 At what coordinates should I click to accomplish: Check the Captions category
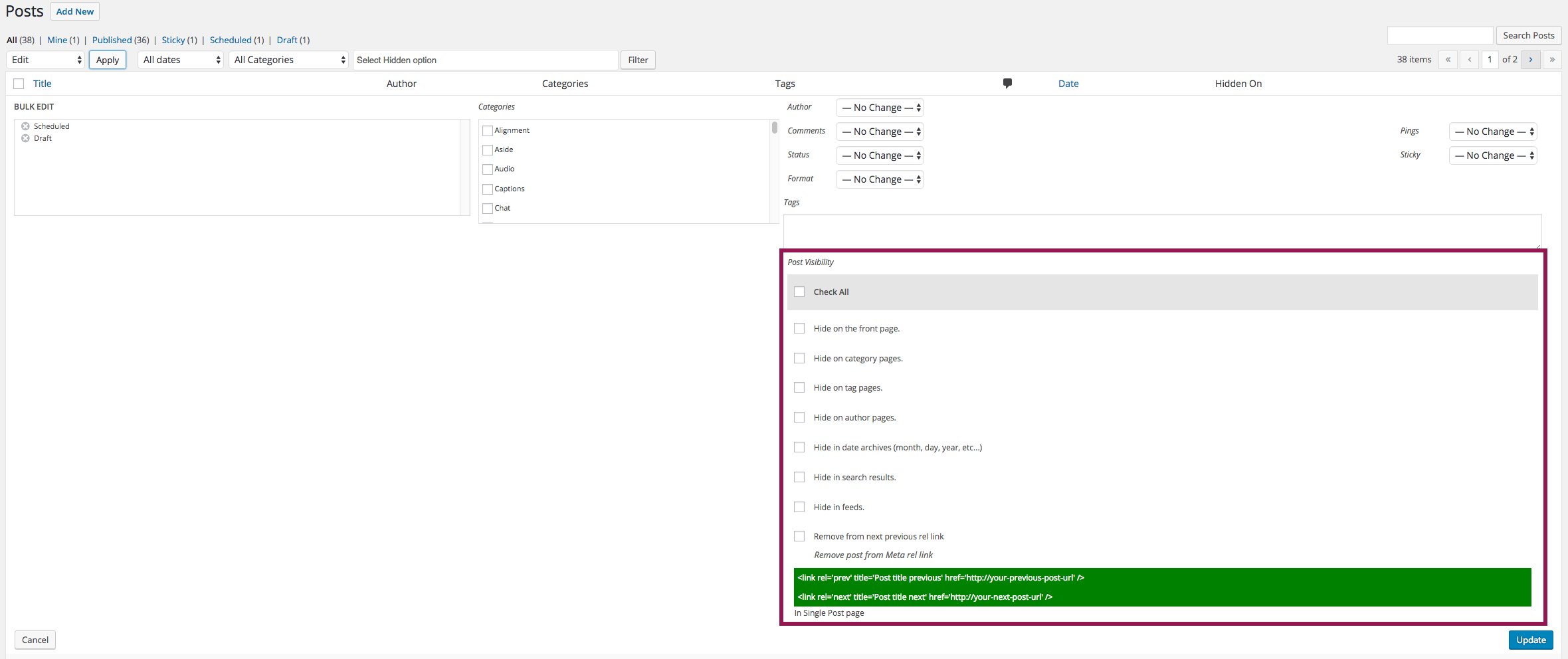(488, 189)
